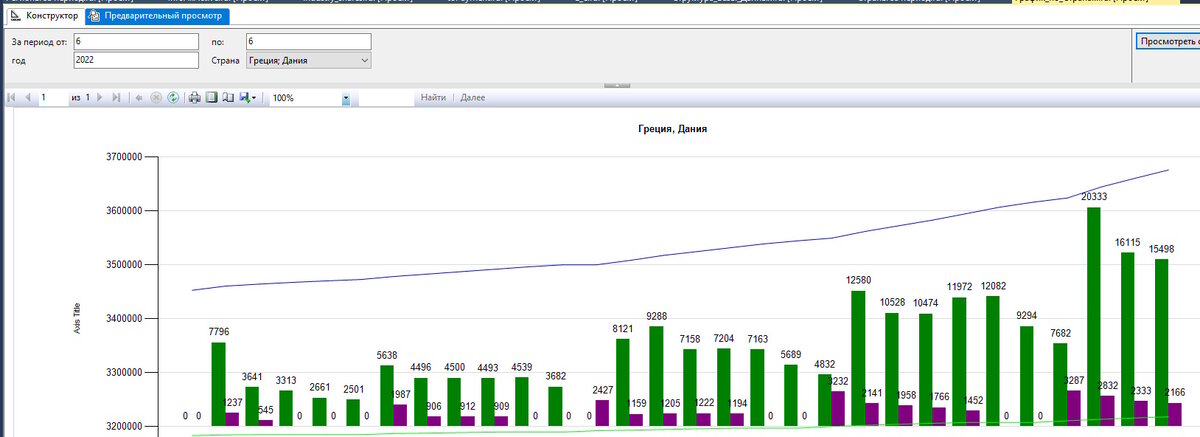Screen dimensions: 1200x437
Task: Switch to print layout view
Action: [211, 98]
